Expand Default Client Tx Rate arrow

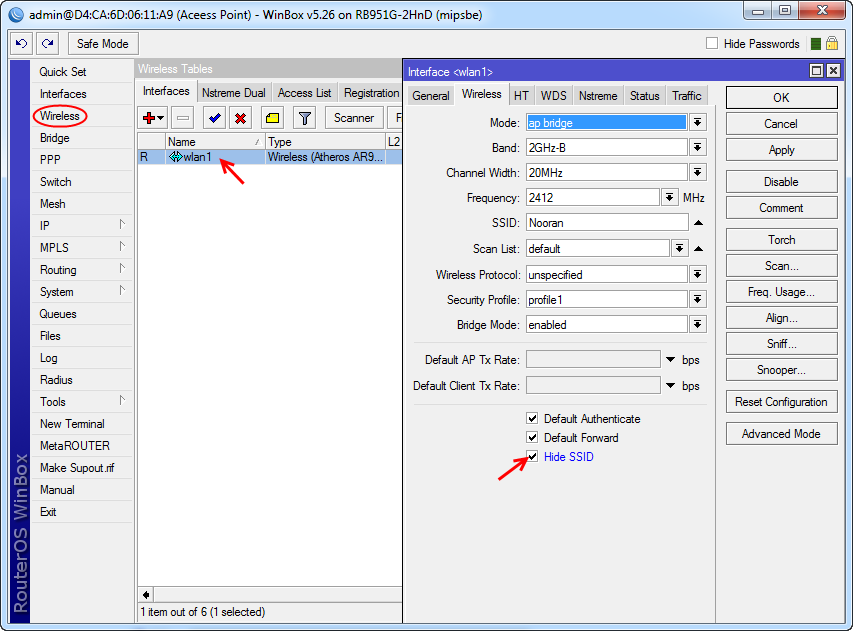(671, 386)
